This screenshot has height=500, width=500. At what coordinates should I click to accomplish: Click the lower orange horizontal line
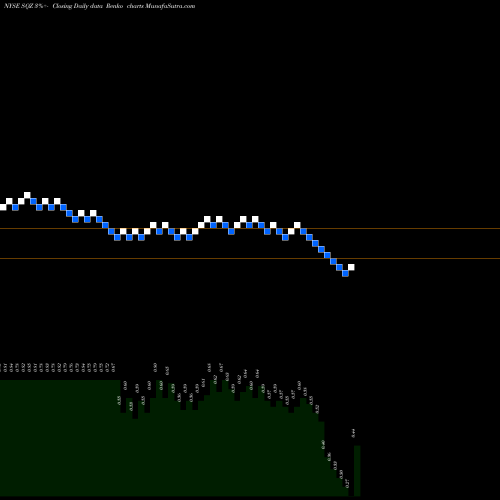[250, 259]
